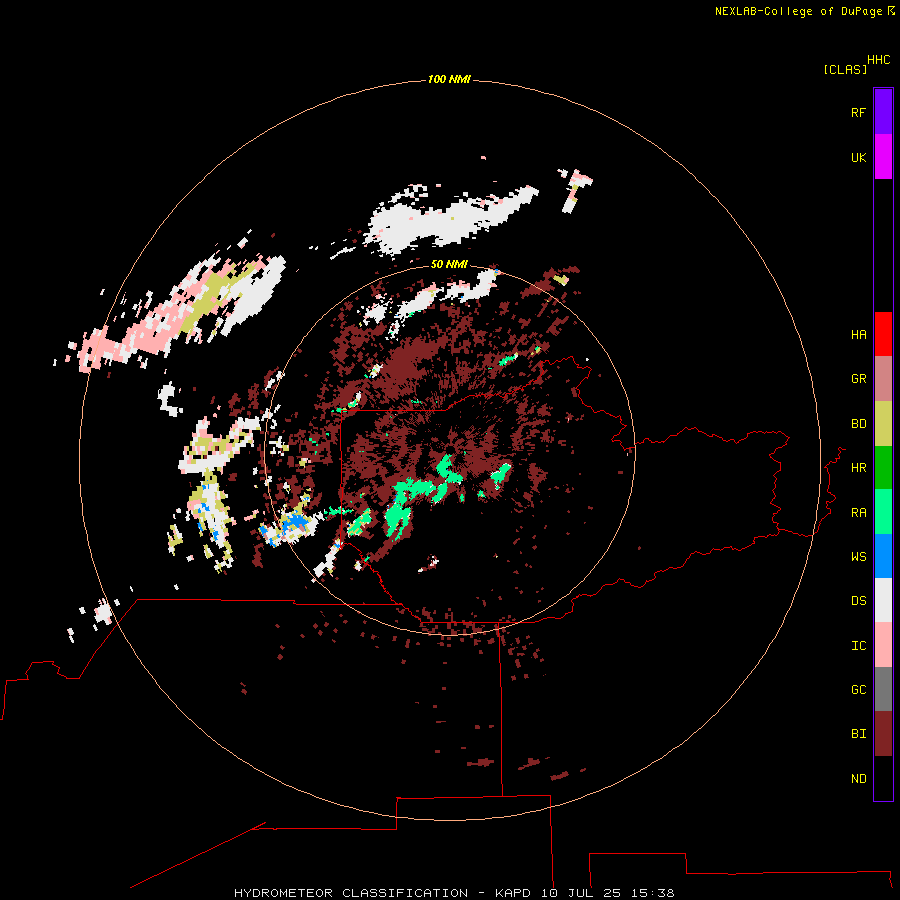Click the dark green HR legend swatch
The image size is (900, 900).
point(883,468)
